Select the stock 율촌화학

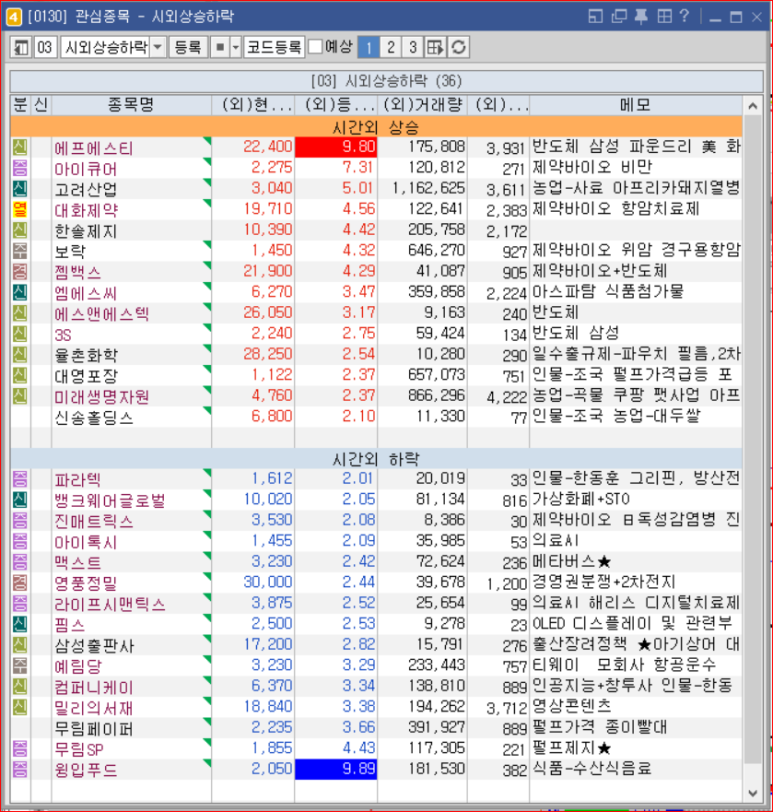(86, 355)
